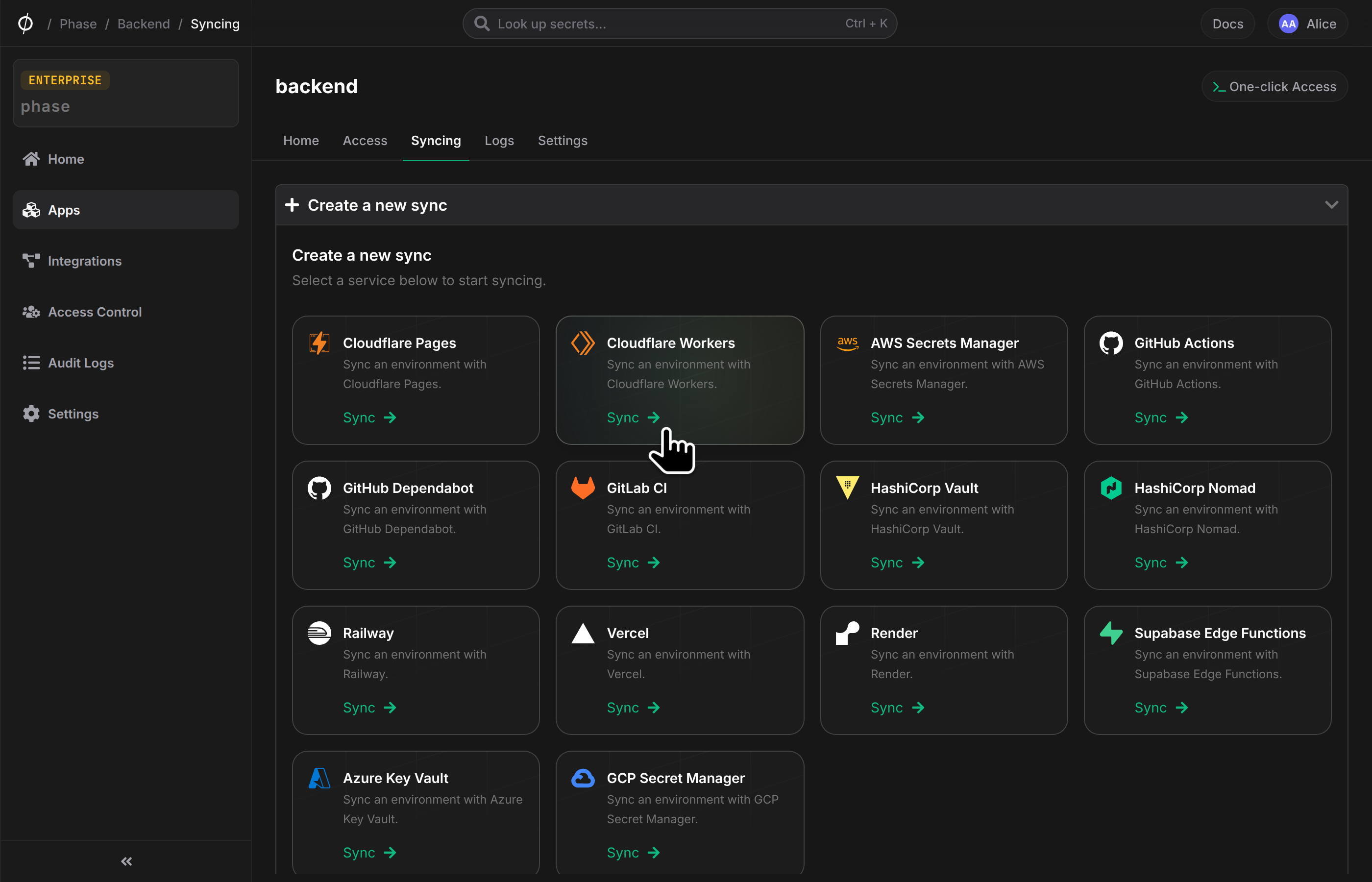Image resolution: width=1372 pixels, height=882 pixels.
Task: Click the sidebar Home house icon
Action: tap(31, 159)
